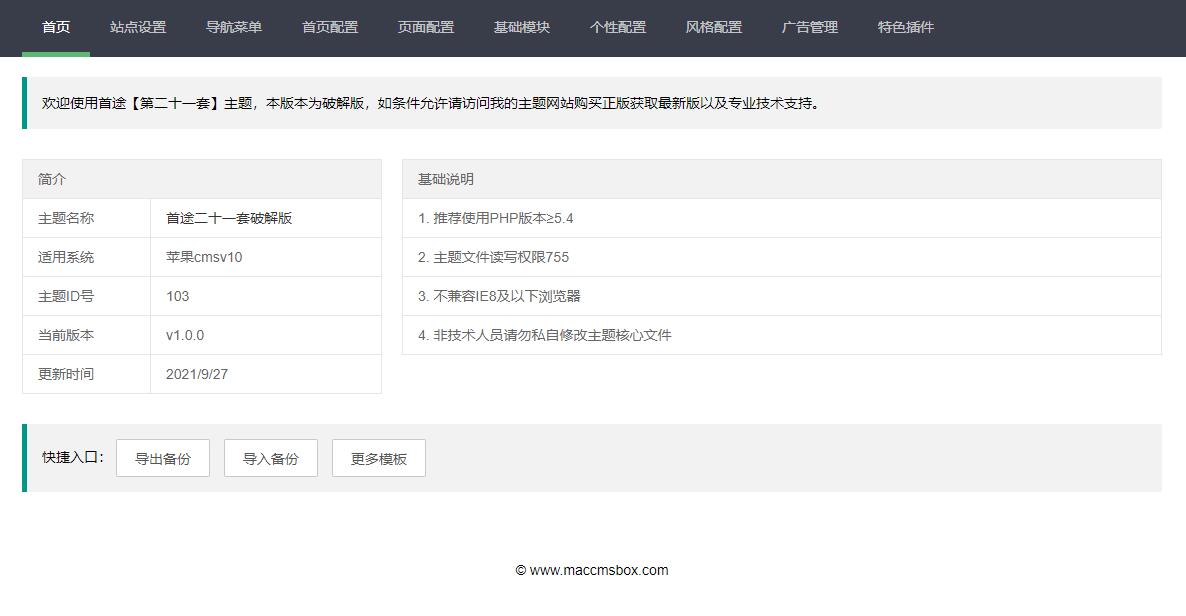Screen dimensions: 1186x616
Task: Select the 页面配置 tab
Action: (426, 28)
